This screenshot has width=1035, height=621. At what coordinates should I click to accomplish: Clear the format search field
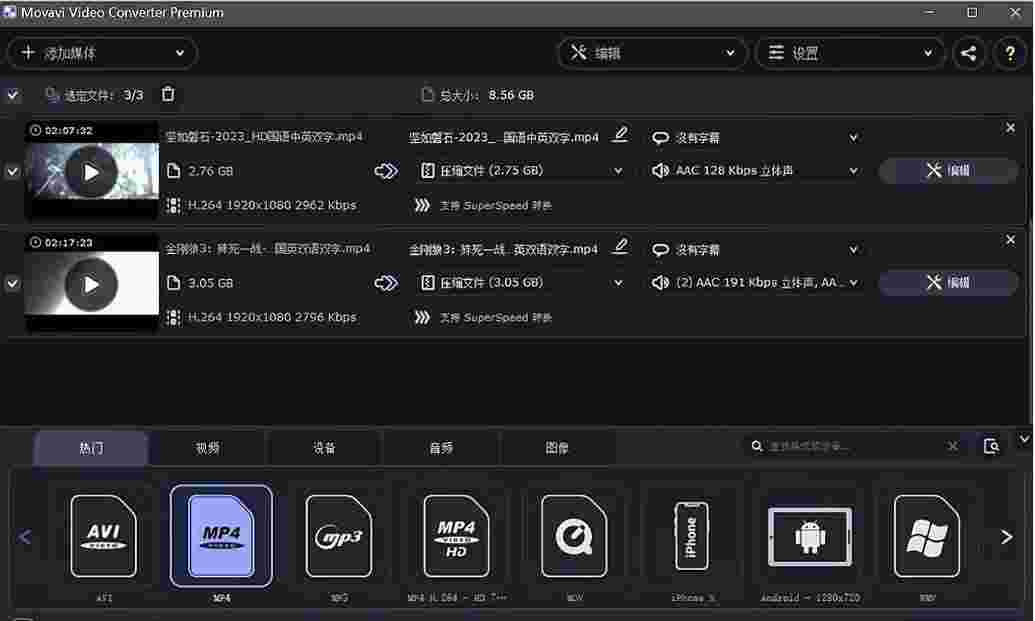[952, 447]
